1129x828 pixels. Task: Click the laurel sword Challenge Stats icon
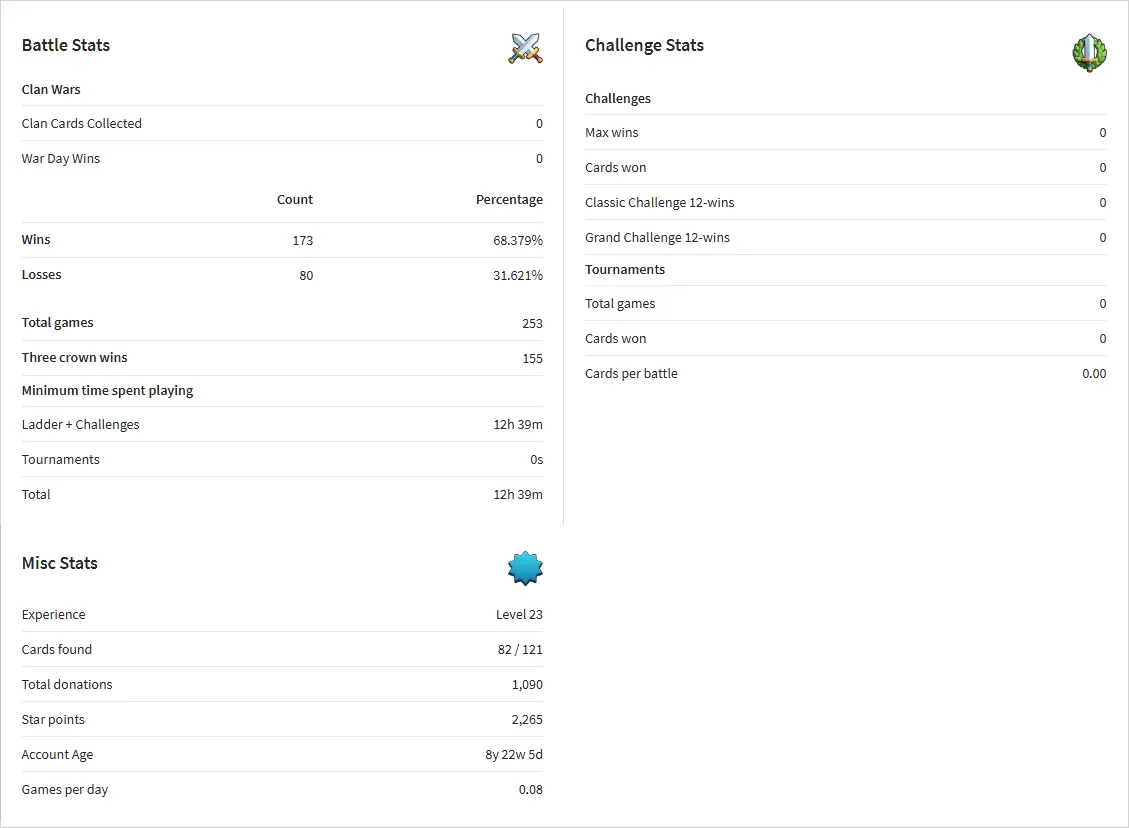[x=1089, y=52]
